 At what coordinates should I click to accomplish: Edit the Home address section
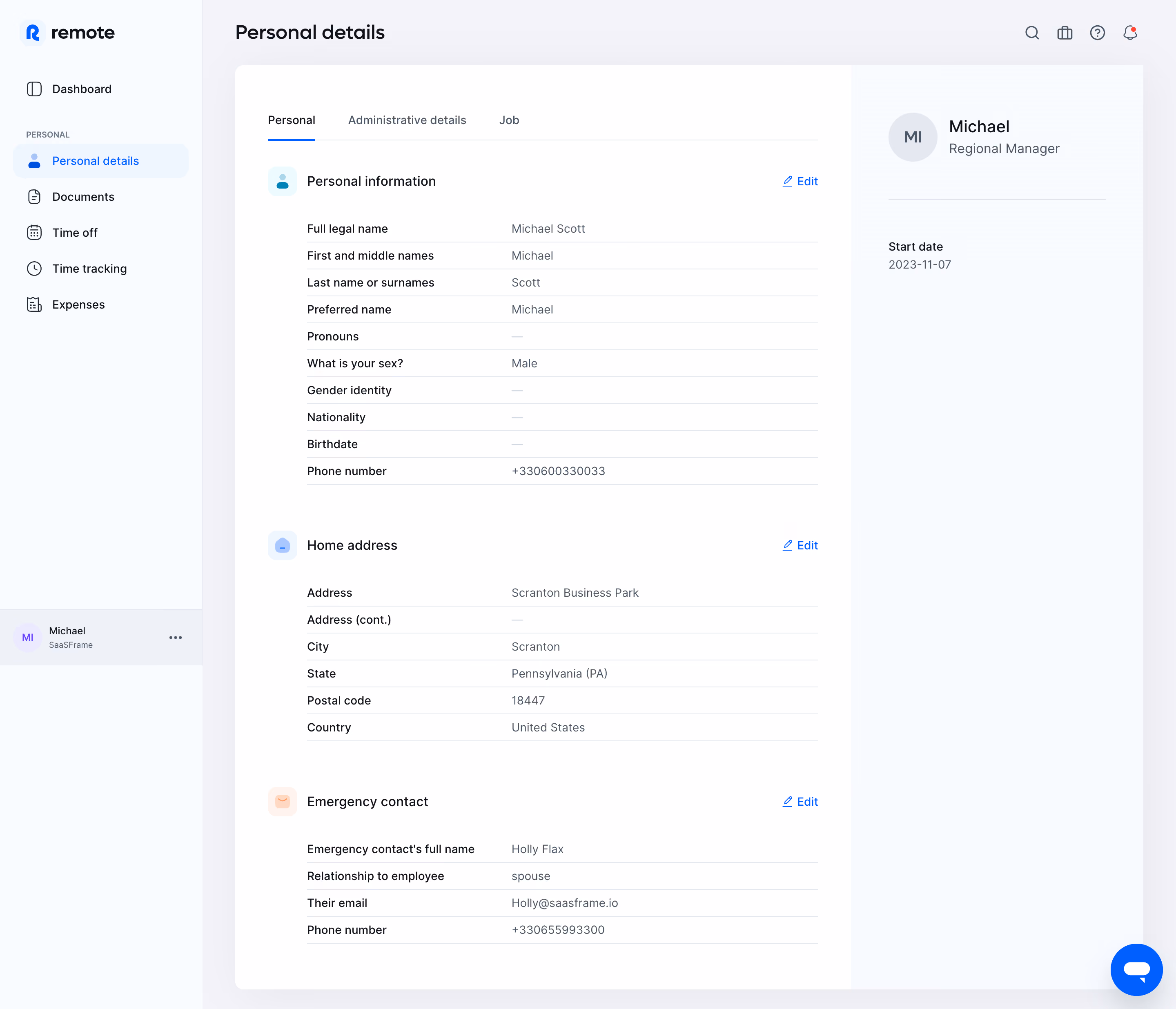(800, 545)
